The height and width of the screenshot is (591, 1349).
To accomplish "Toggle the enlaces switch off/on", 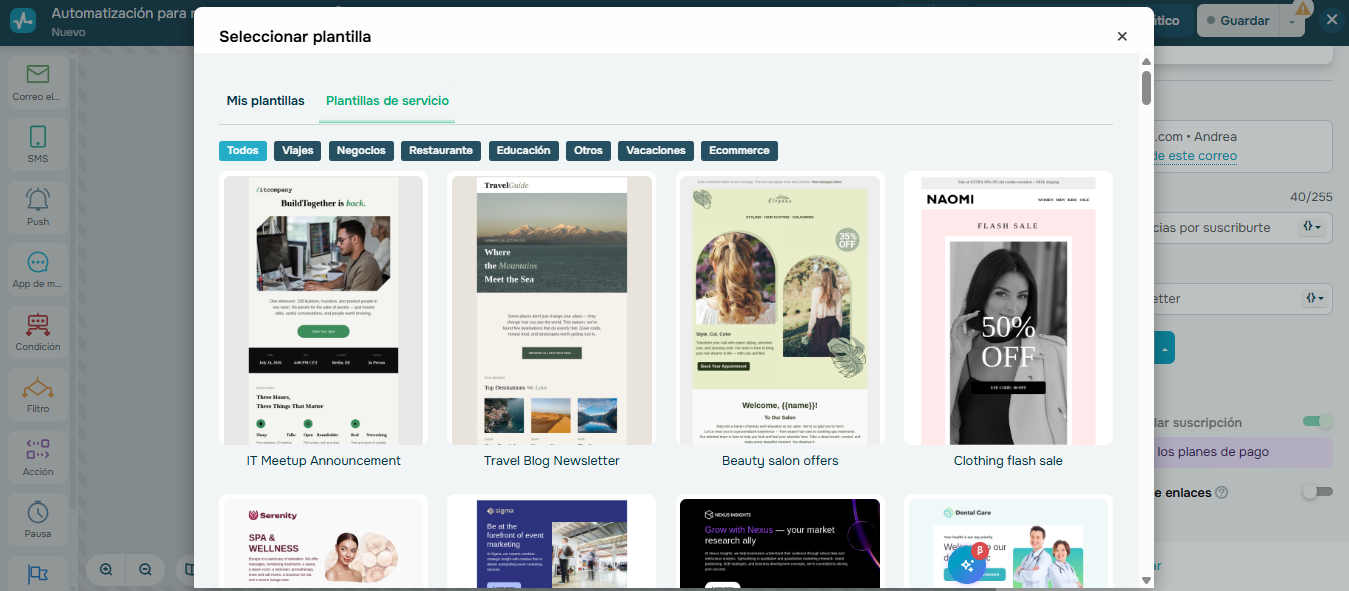I will point(1318,492).
